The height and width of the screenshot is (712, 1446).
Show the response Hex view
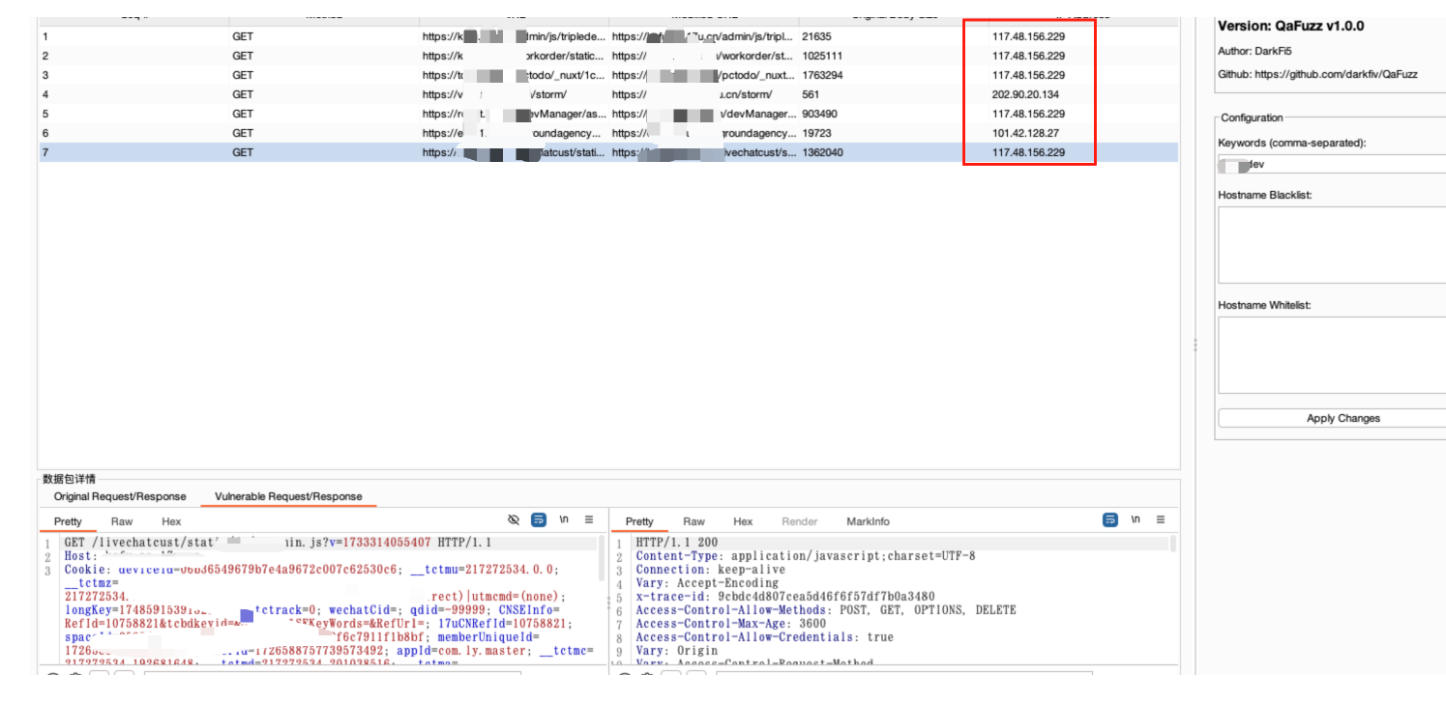742,521
